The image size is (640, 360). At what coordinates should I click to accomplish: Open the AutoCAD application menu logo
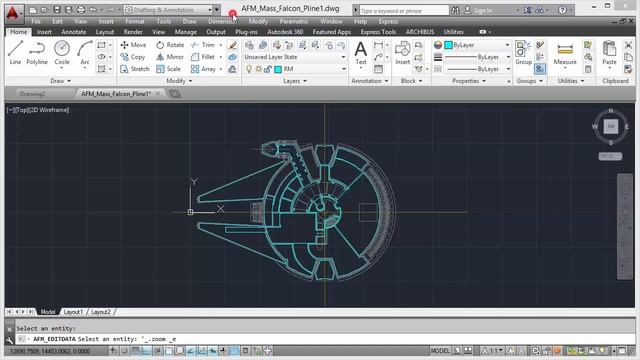[x=13, y=13]
